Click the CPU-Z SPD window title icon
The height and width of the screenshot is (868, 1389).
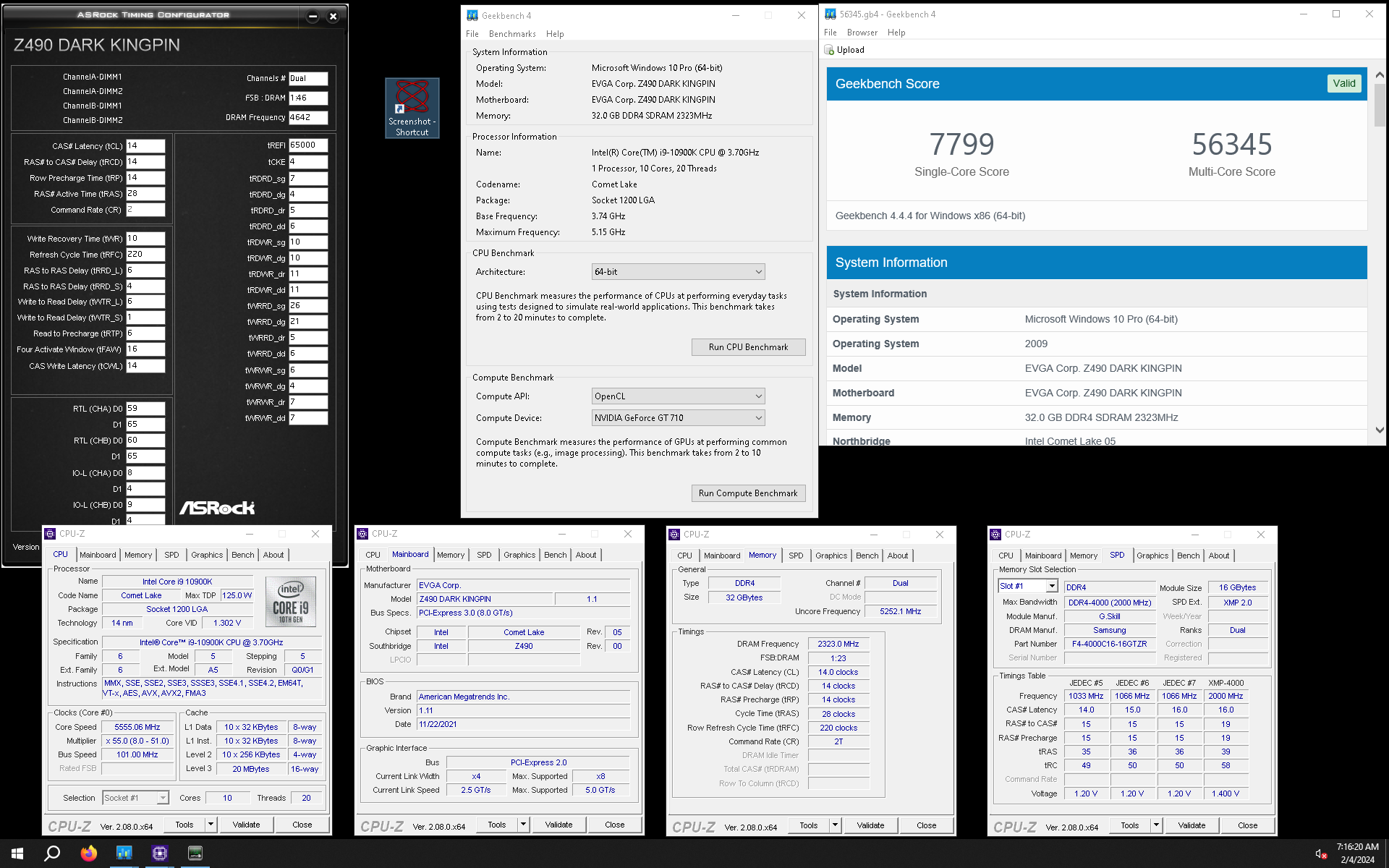(995, 535)
